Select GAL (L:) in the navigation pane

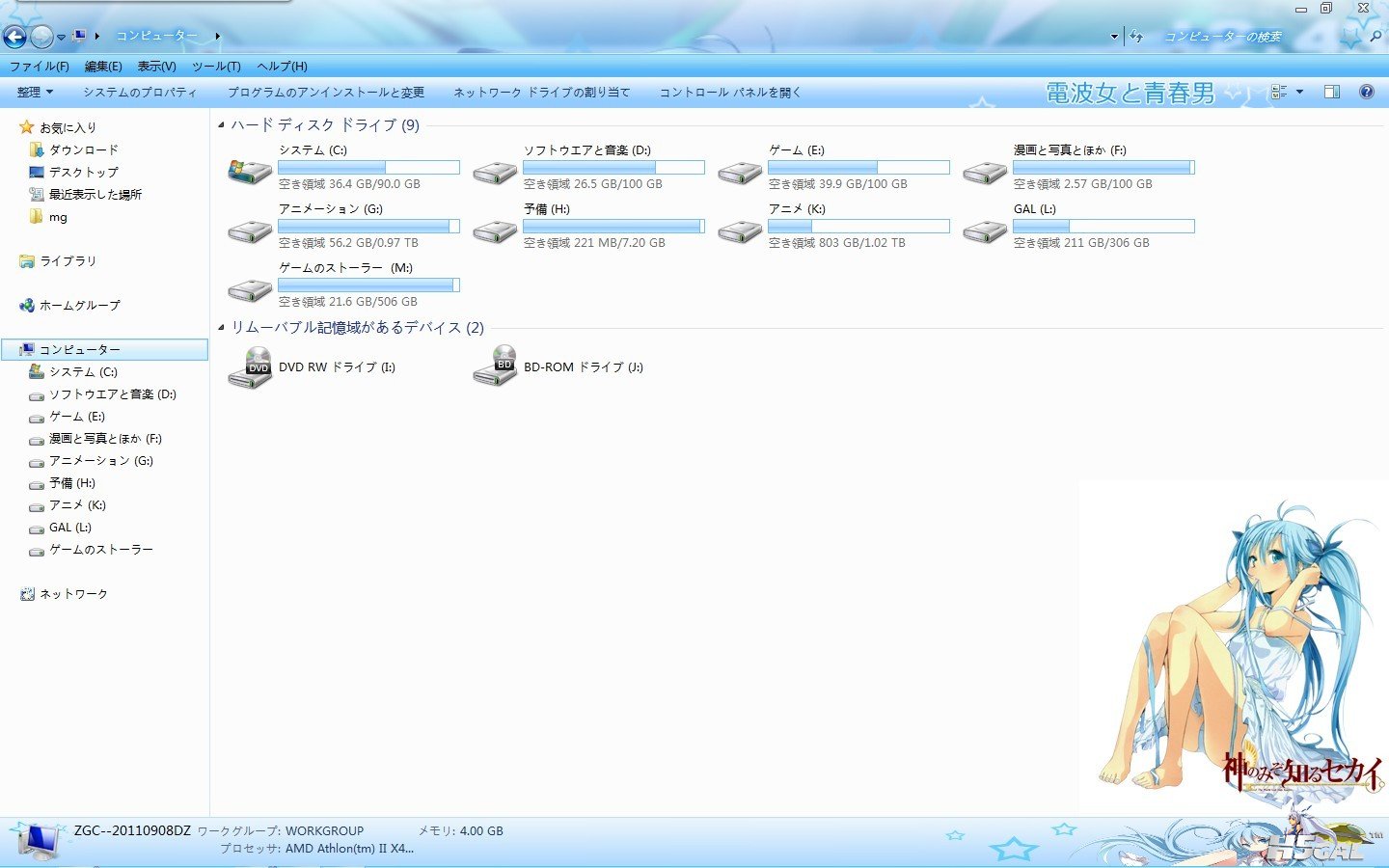coord(69,529)
